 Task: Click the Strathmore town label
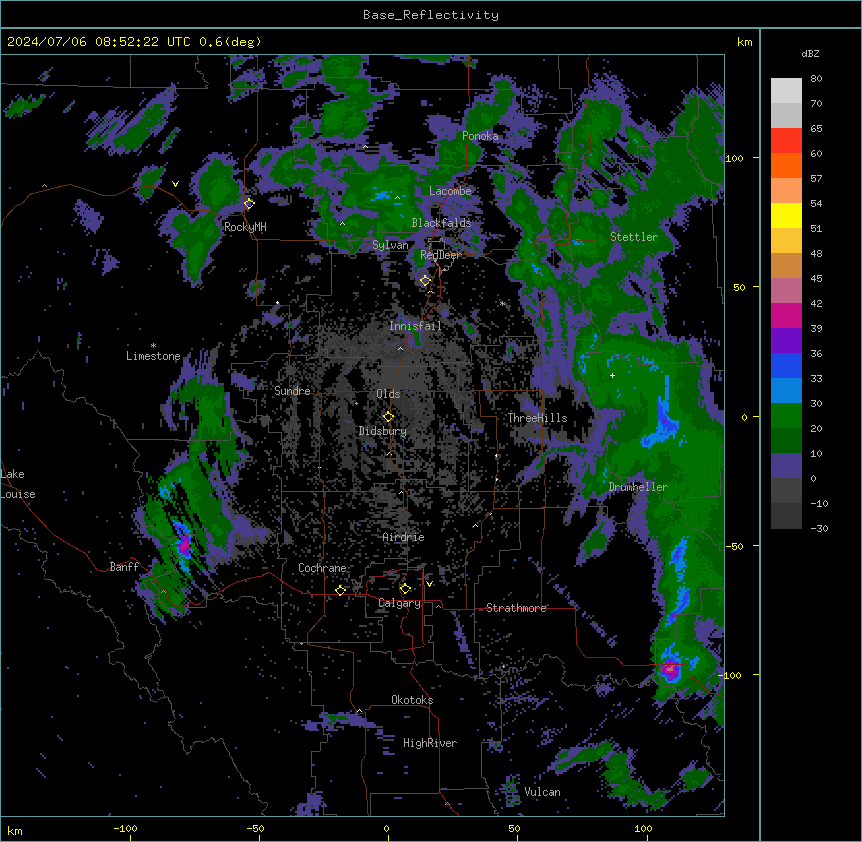[x=516, y=608]
